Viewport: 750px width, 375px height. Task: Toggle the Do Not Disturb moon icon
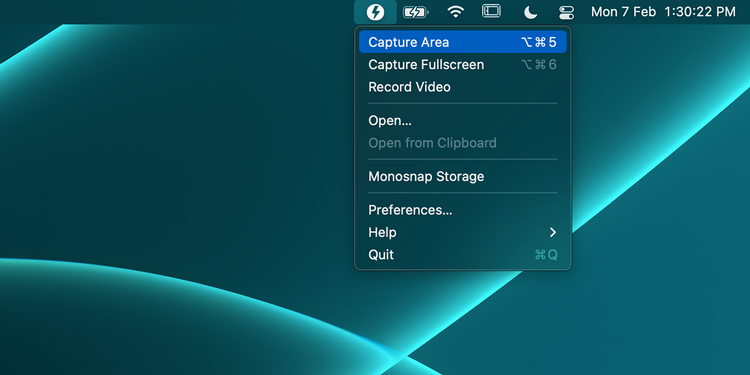coord(530,12)
